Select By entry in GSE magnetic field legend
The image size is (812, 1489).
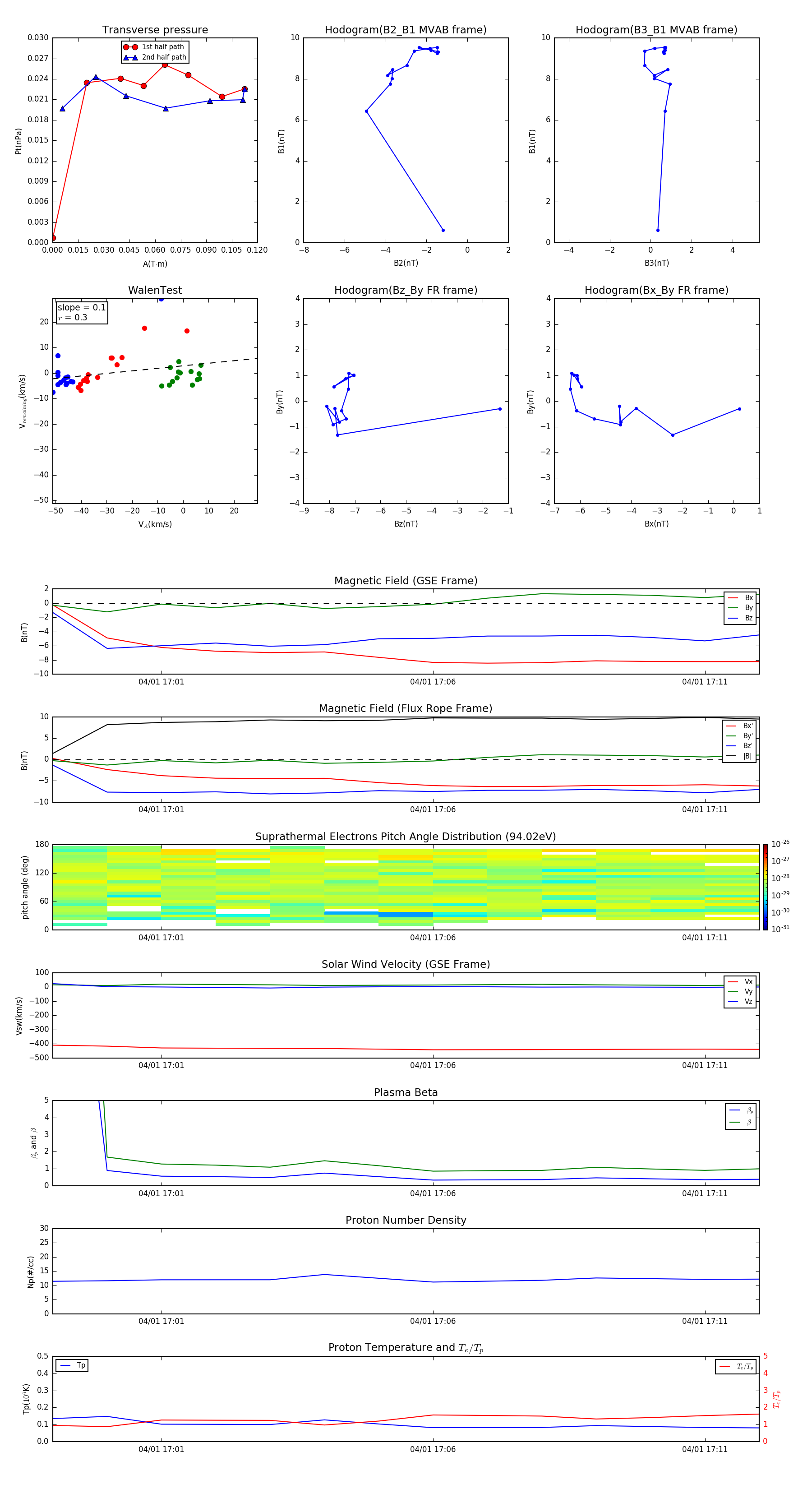[x=740, y=607]
